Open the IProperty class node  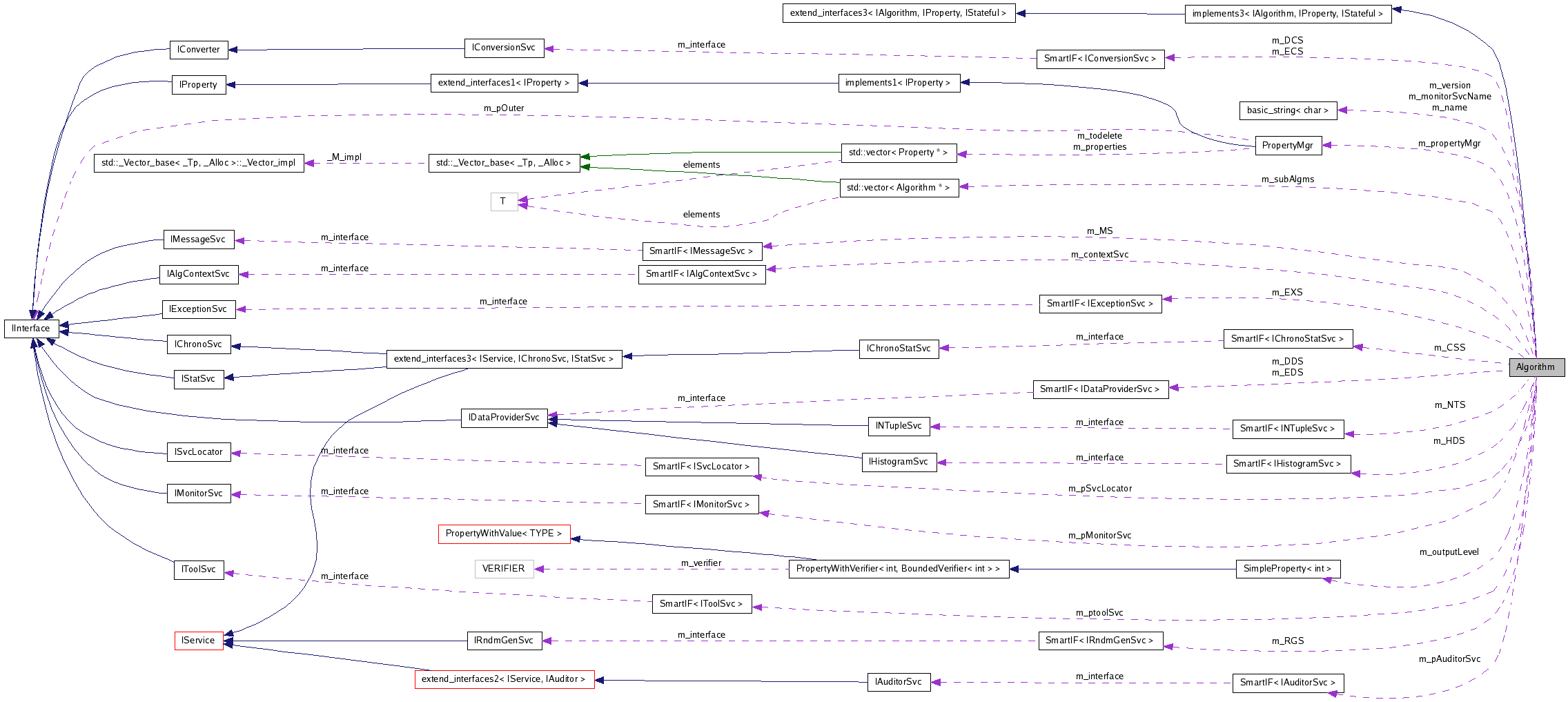198,84
